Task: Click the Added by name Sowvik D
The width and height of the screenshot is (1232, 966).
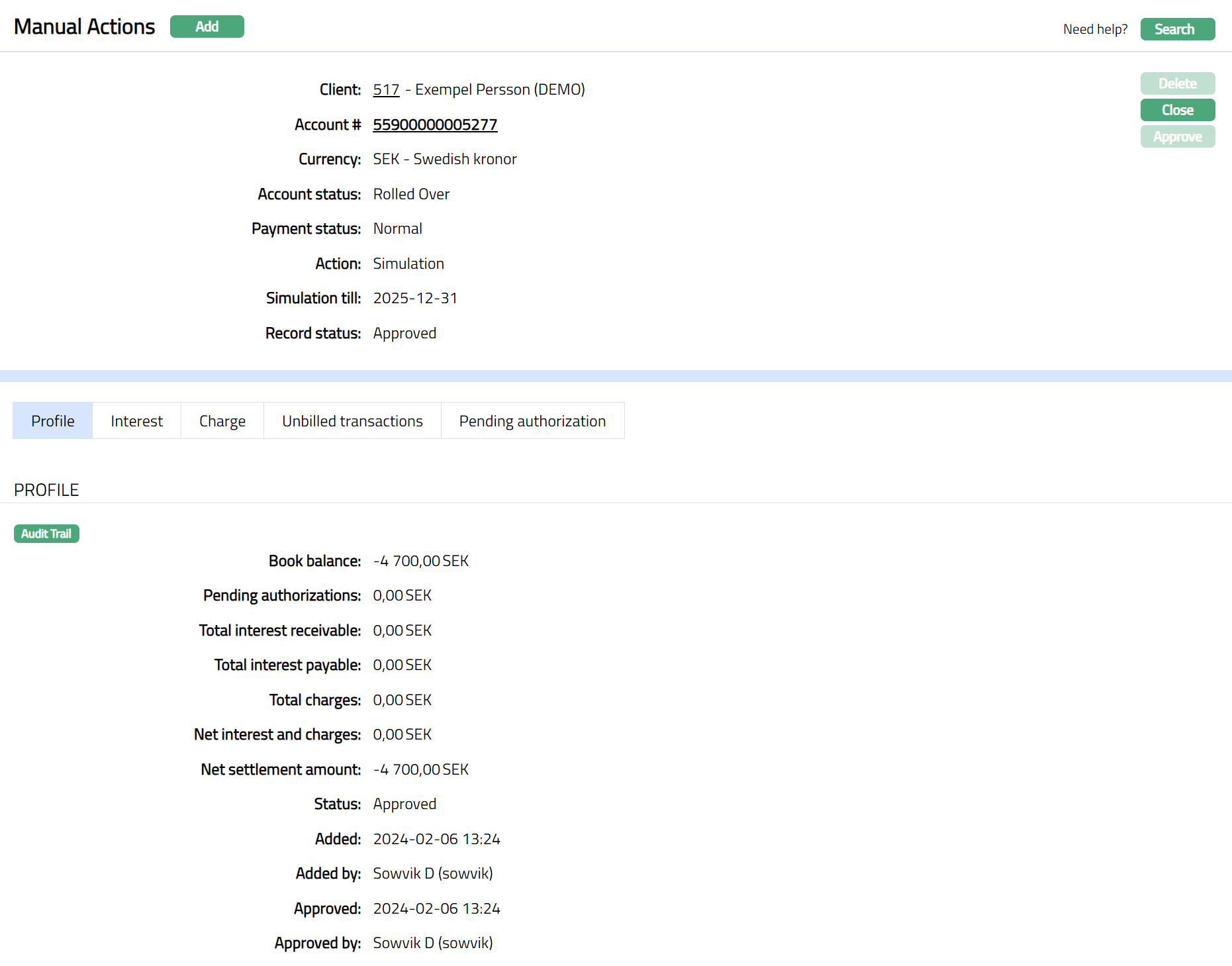Action: pyautogui.click(x=433, y=873)
